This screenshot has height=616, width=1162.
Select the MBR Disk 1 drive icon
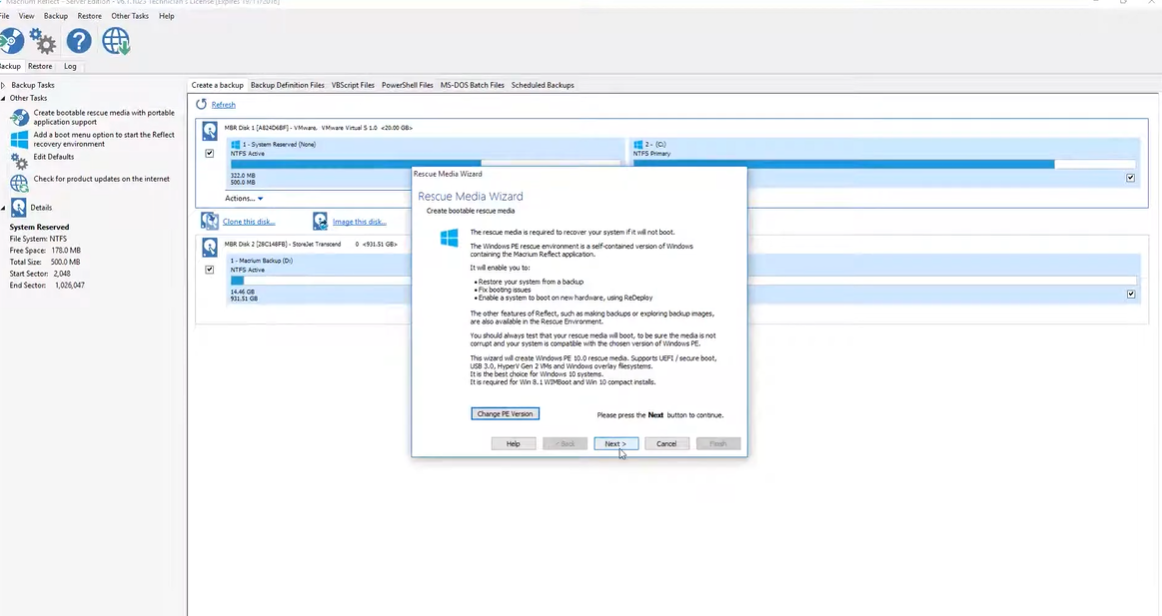coord(209,130)
